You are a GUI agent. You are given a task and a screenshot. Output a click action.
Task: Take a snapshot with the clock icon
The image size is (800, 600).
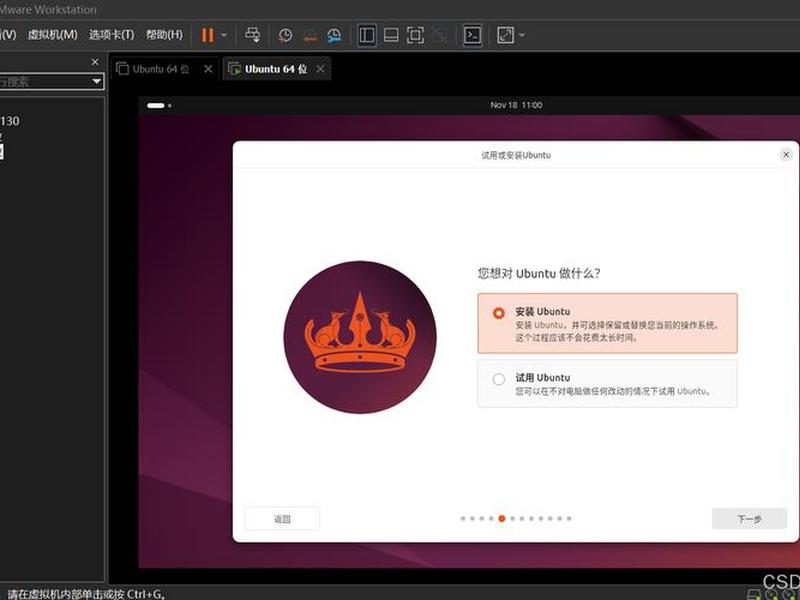click(285, 35)
